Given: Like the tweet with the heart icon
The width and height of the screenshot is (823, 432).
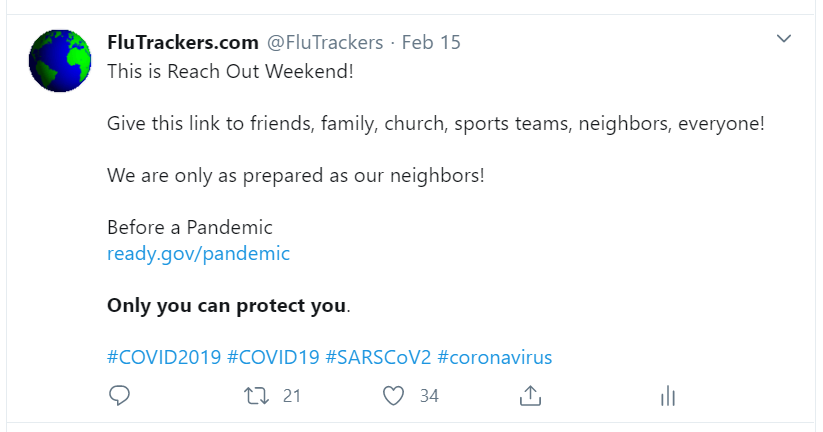Looking at the screenshot, I should coord(393,396).
